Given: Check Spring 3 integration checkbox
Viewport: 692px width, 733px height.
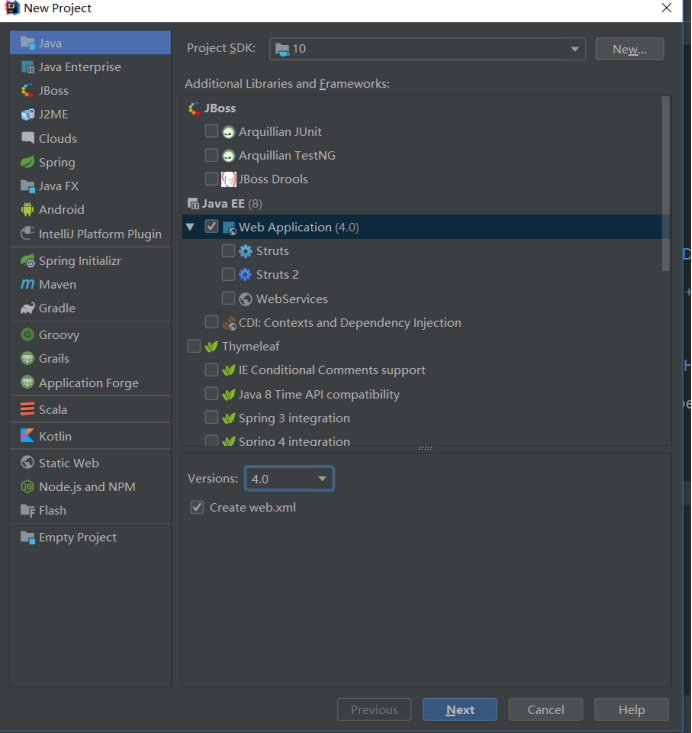Looking at the screenshot, I should coord(211,417).
